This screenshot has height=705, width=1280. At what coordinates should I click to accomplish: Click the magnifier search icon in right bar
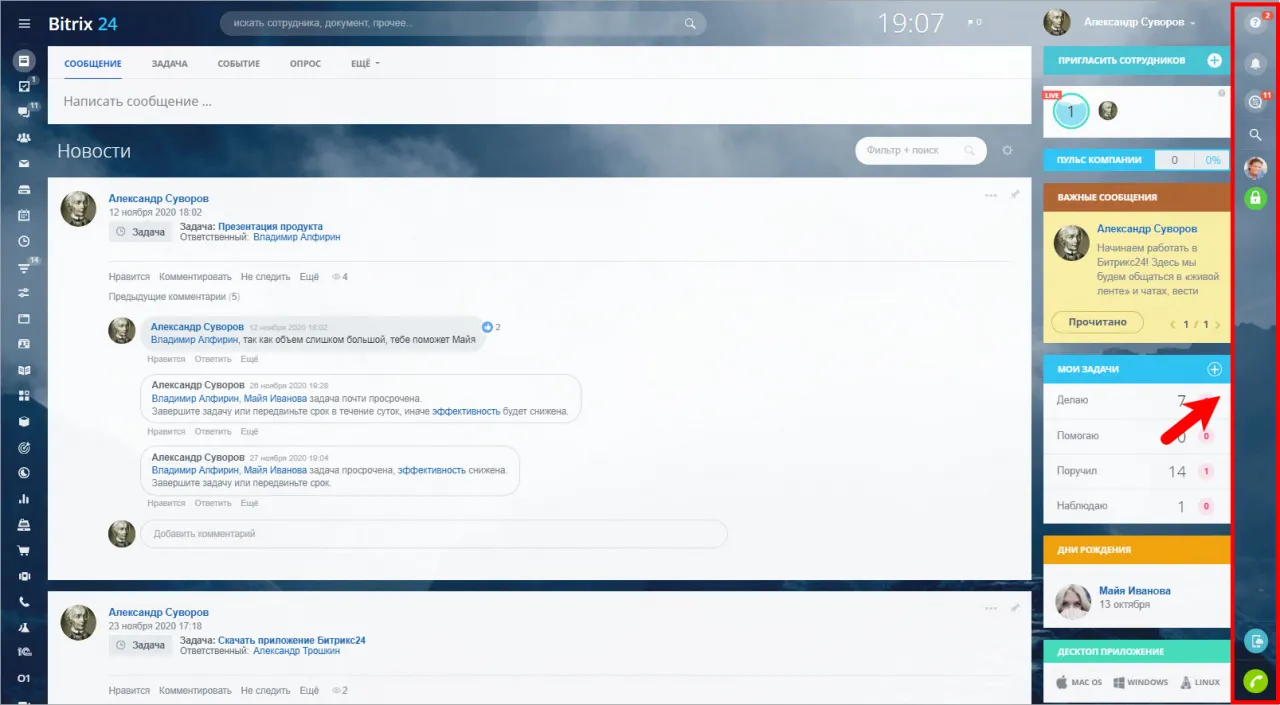click(x=1255, y=134)
